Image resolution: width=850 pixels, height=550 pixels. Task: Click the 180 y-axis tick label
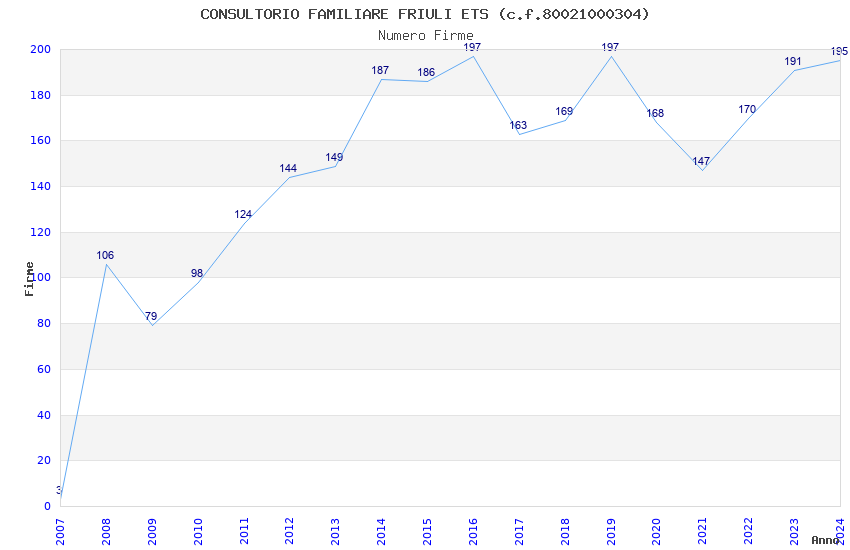pos(40,95)
